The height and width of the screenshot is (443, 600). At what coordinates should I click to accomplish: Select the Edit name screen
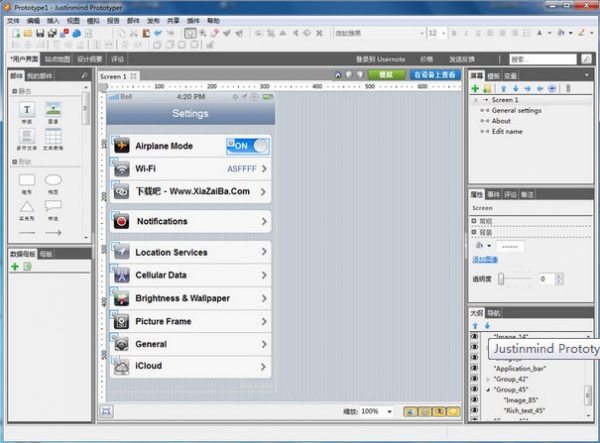(x=507, y=132)
